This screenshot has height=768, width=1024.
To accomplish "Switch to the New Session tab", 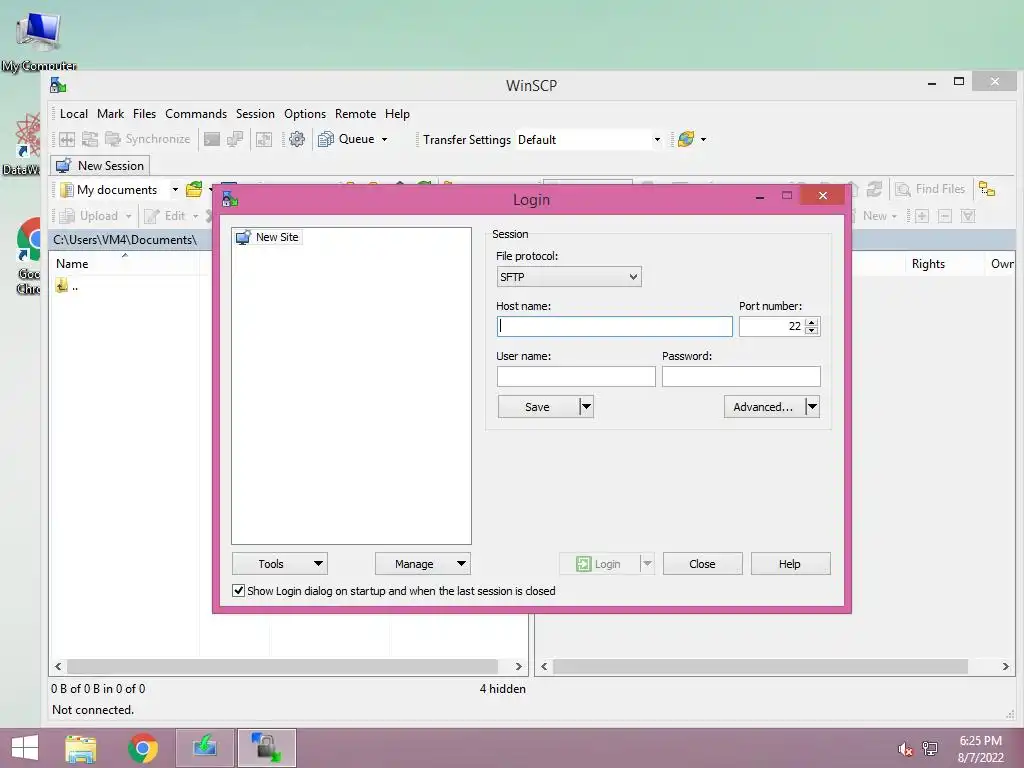I will click(101, 166).
